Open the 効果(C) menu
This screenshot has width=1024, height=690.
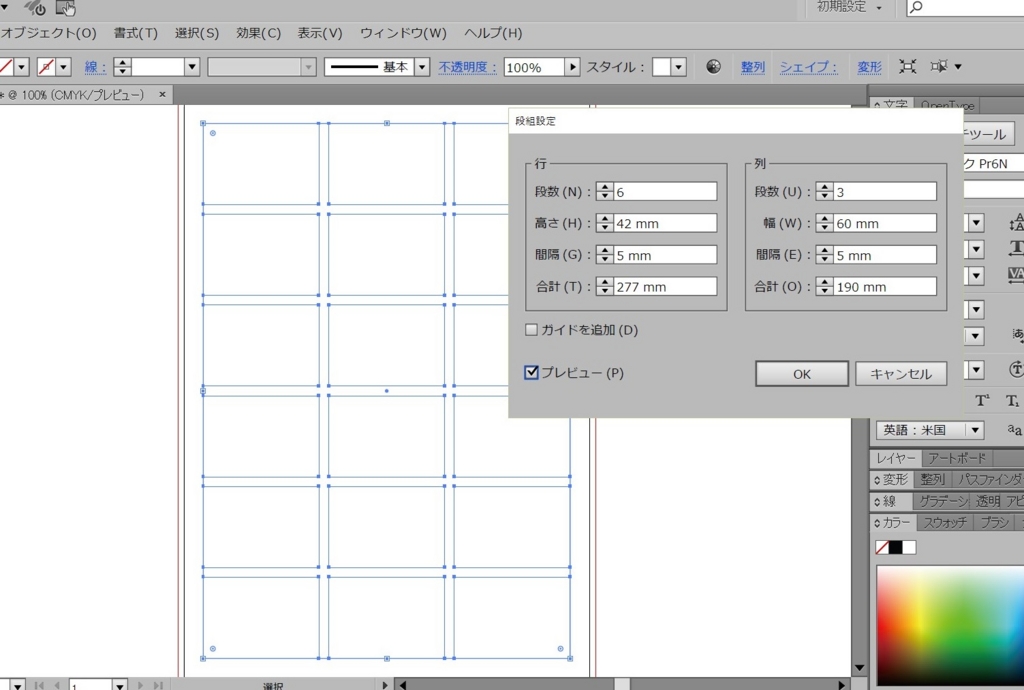click(258, 33)
